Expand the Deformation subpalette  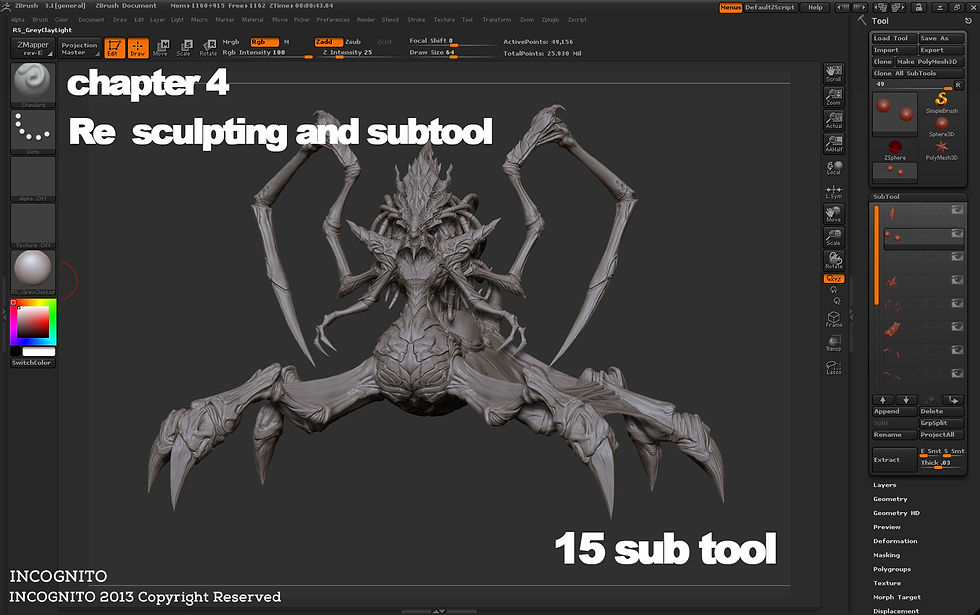895,541
